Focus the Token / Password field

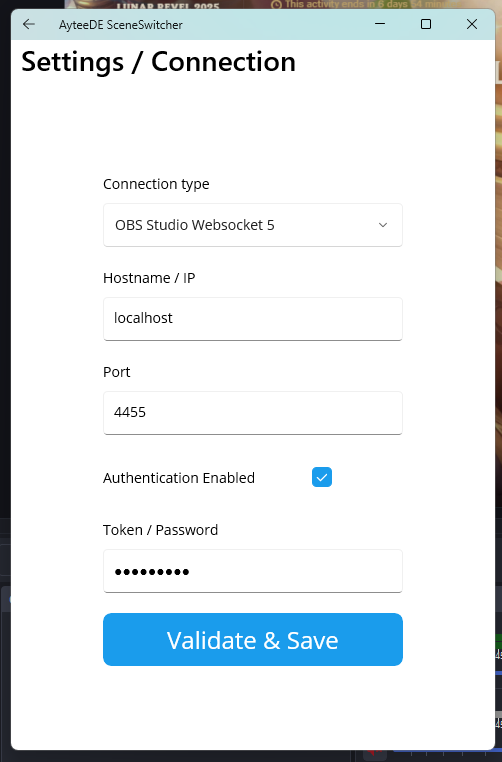pyautogui.click(x=253, y=571)
